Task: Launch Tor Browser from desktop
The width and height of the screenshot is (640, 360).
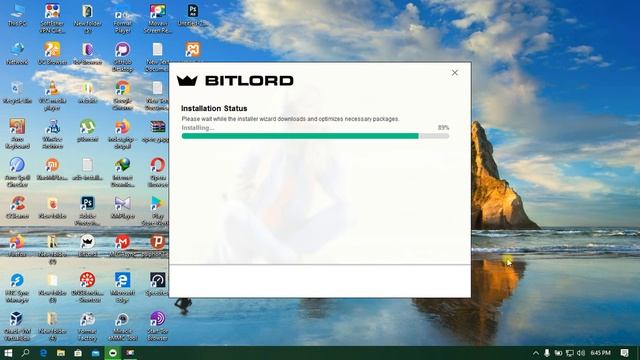Action: (87, 53)
